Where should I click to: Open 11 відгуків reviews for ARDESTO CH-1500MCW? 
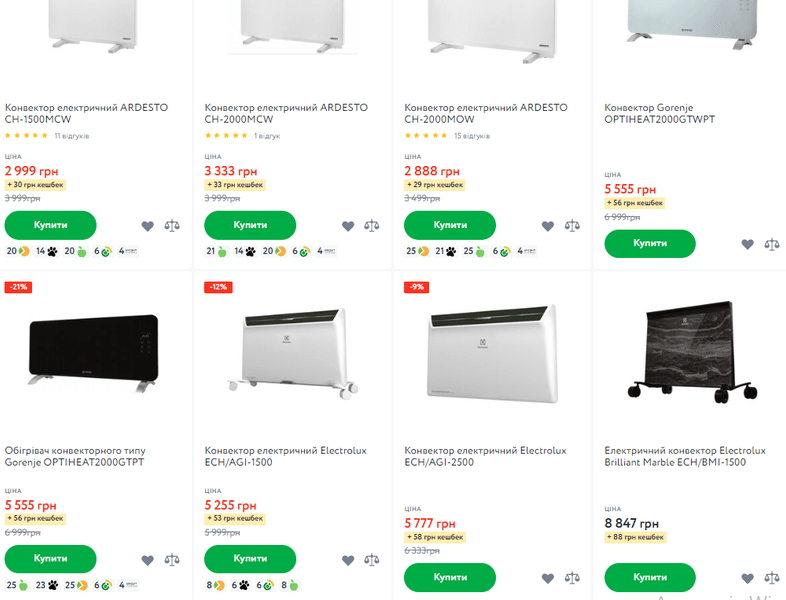(x=71, y=136)
